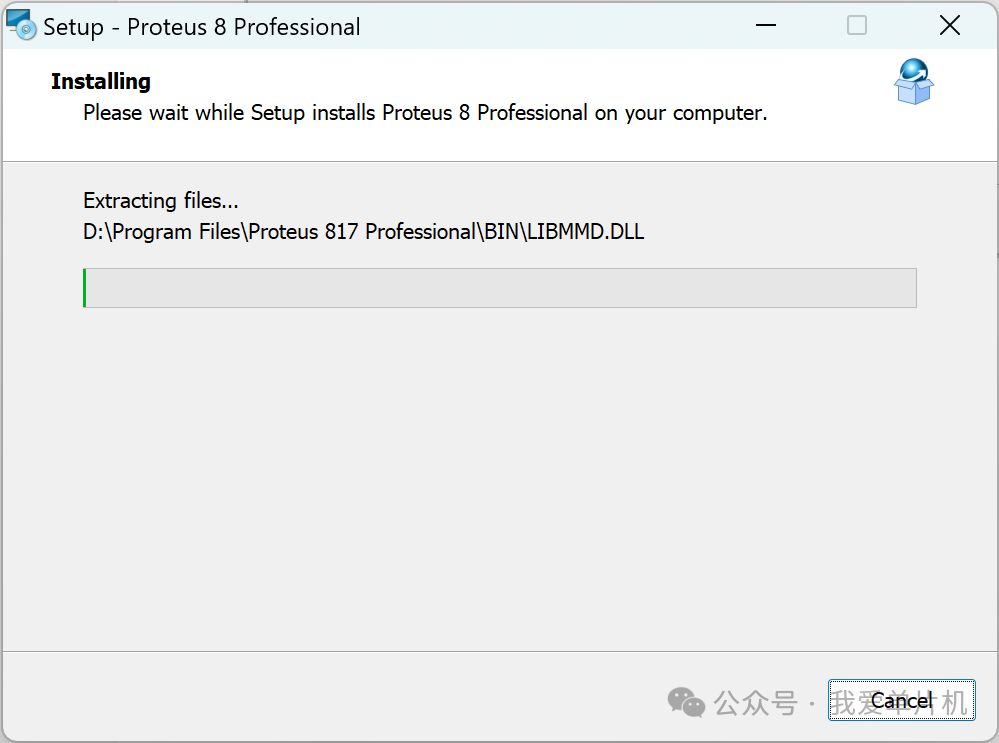Click the greyed-out maximize button

coord(857,26)
